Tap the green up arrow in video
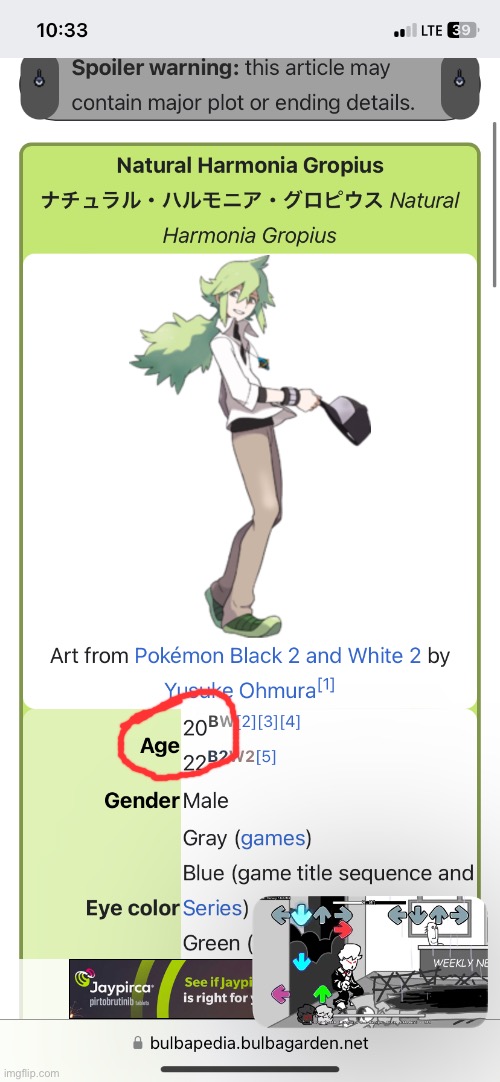 tap(322, 994)
